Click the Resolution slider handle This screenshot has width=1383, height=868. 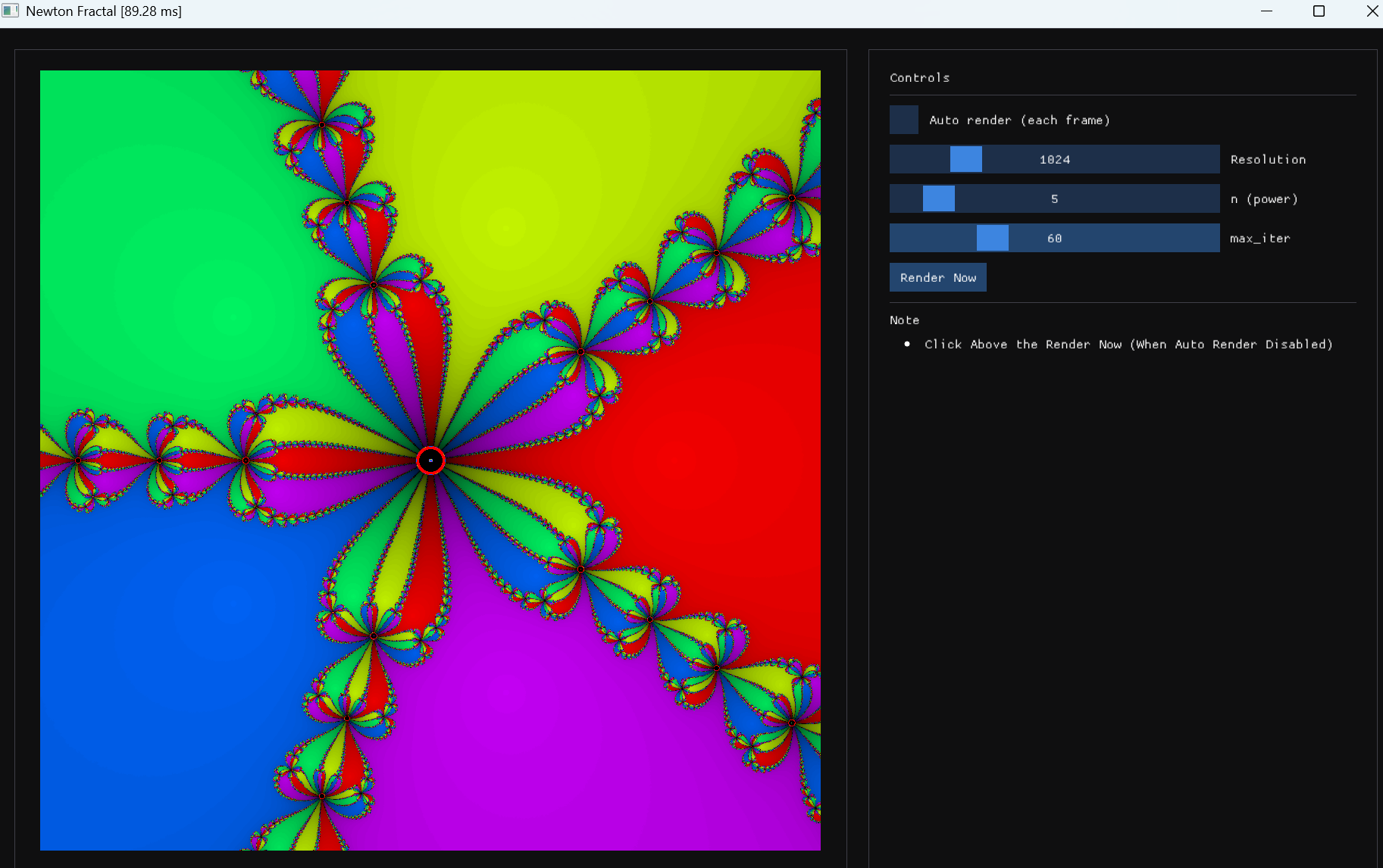point(965,159)
